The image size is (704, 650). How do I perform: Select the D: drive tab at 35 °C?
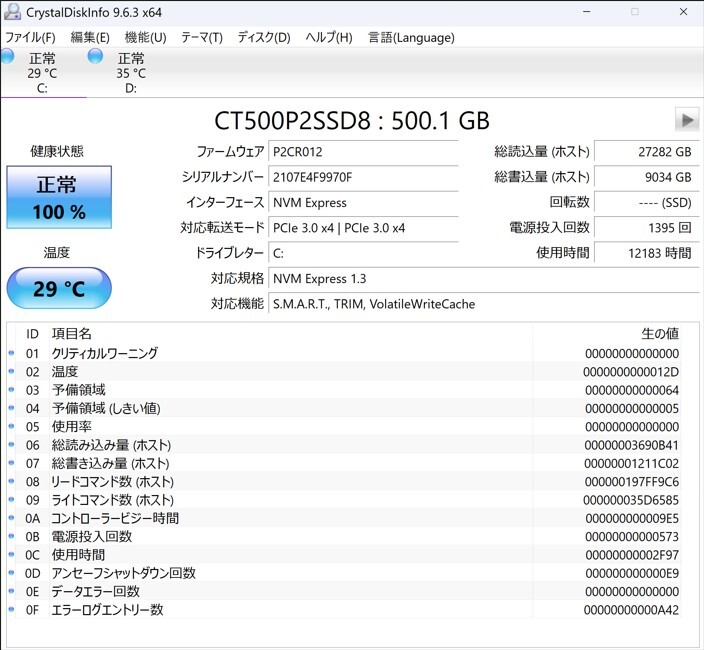click(131, 73)
